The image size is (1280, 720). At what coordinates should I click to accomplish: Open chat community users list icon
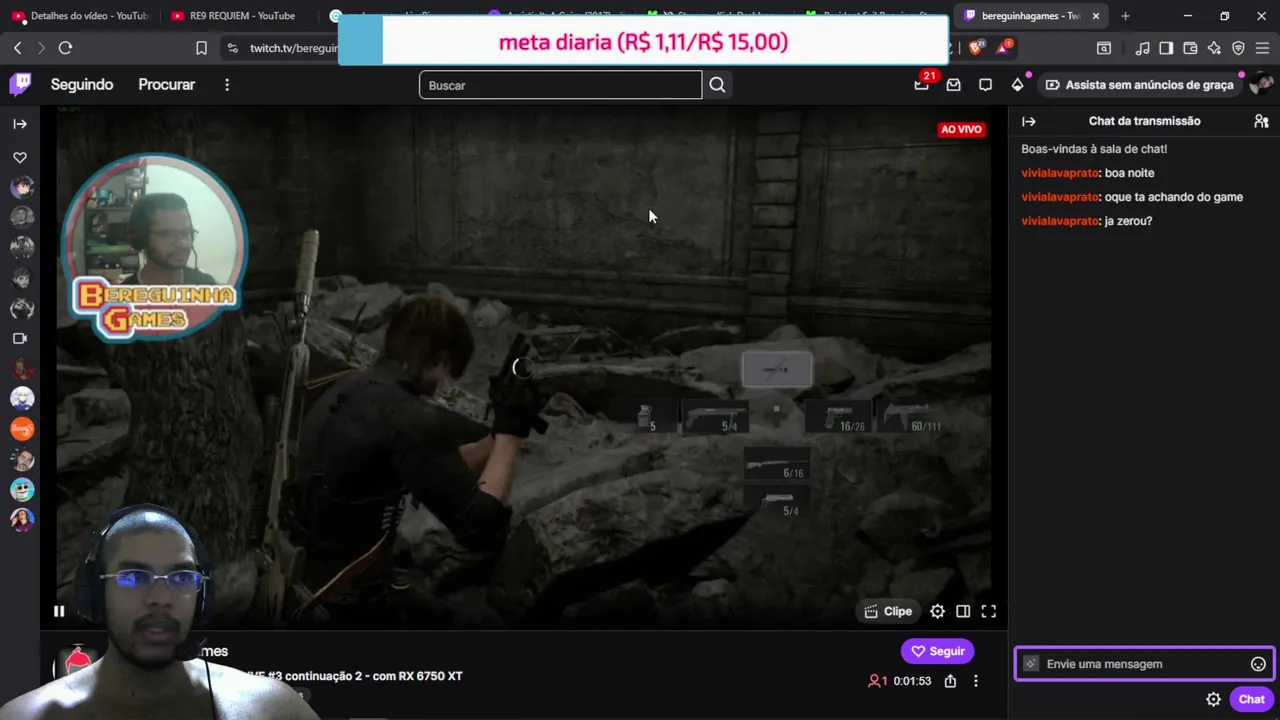1261,121
